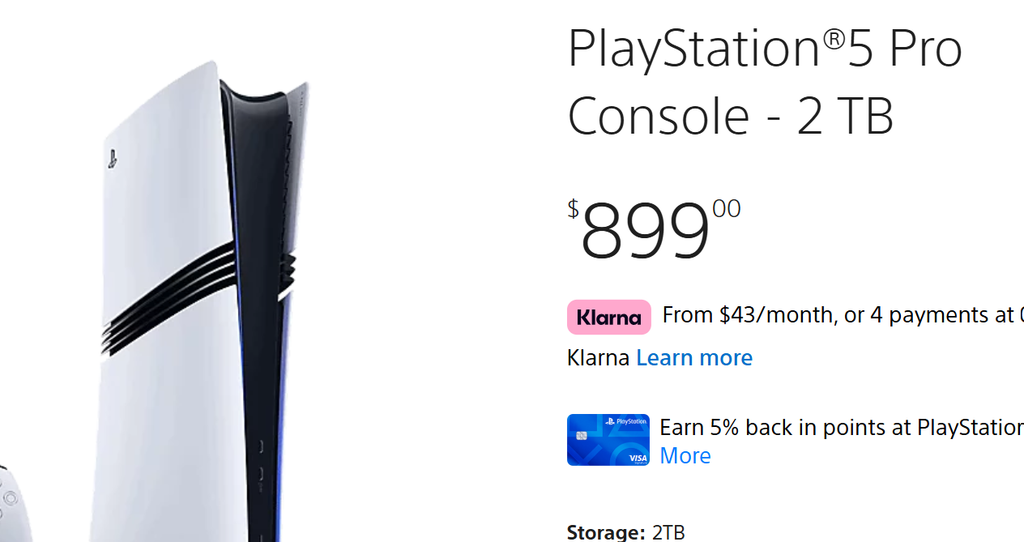
Task: Click the Visa logo on the card
Action: click(638, 458)
